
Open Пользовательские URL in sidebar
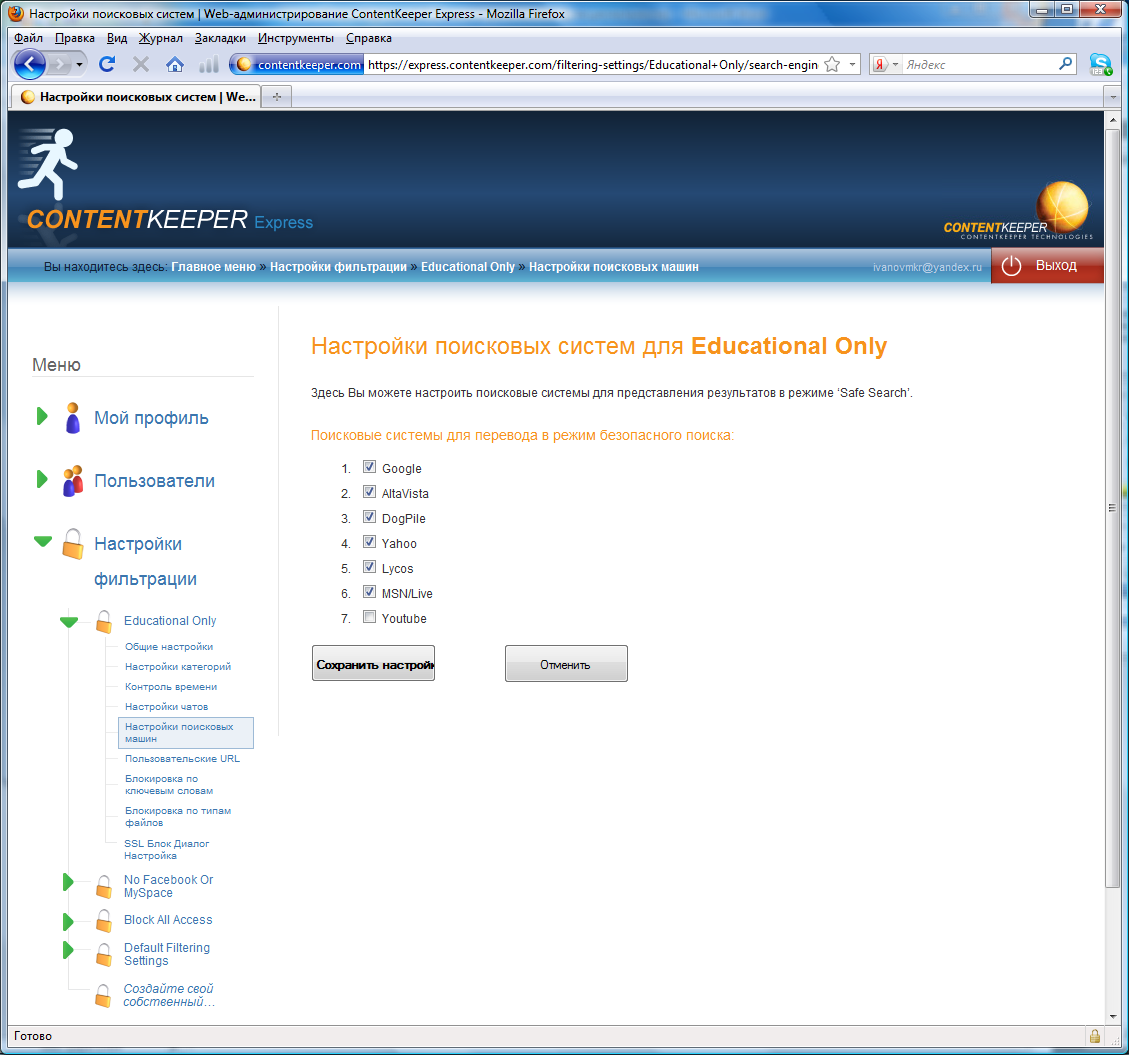tap(182, 758)
